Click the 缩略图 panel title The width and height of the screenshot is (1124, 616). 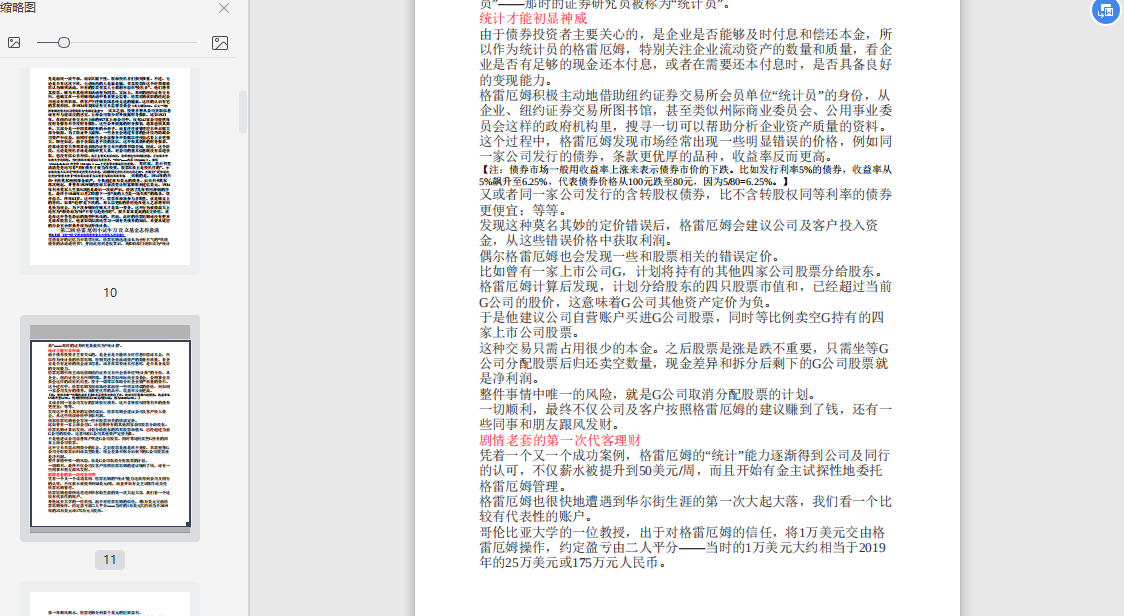pos(18,8)
